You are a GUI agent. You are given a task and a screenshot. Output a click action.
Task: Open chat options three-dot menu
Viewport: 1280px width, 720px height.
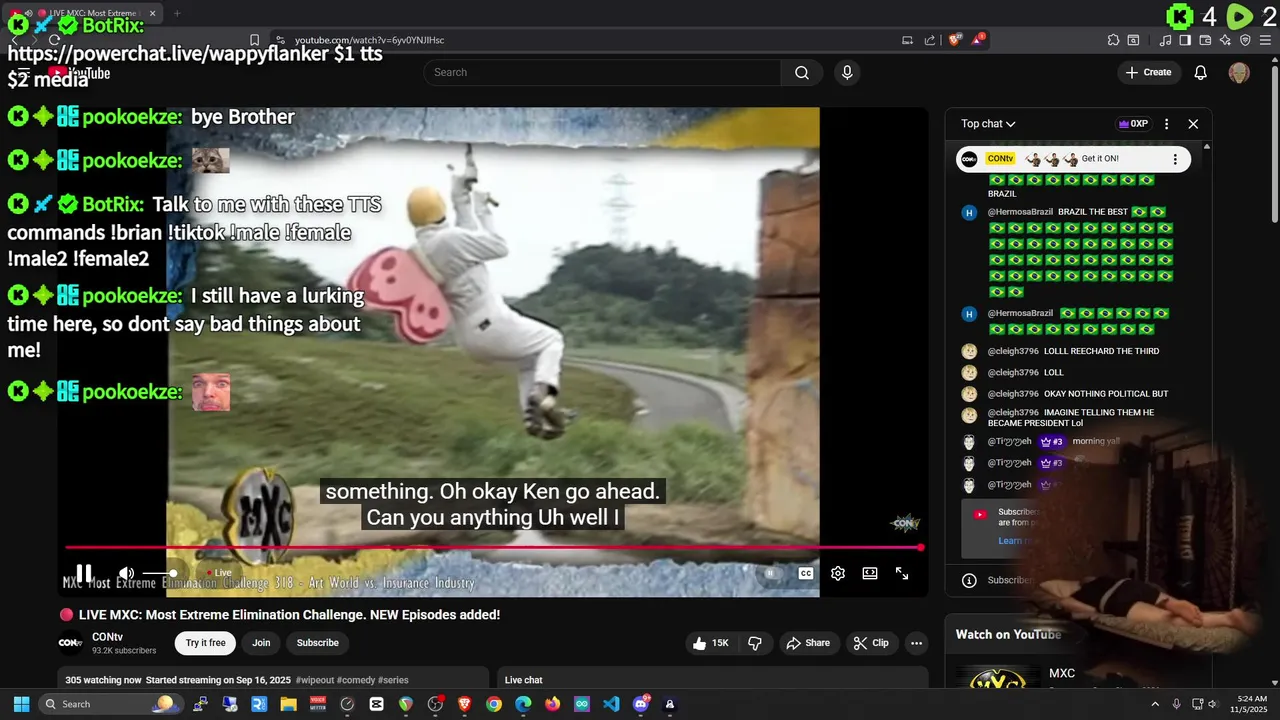tap(1166, 124)
